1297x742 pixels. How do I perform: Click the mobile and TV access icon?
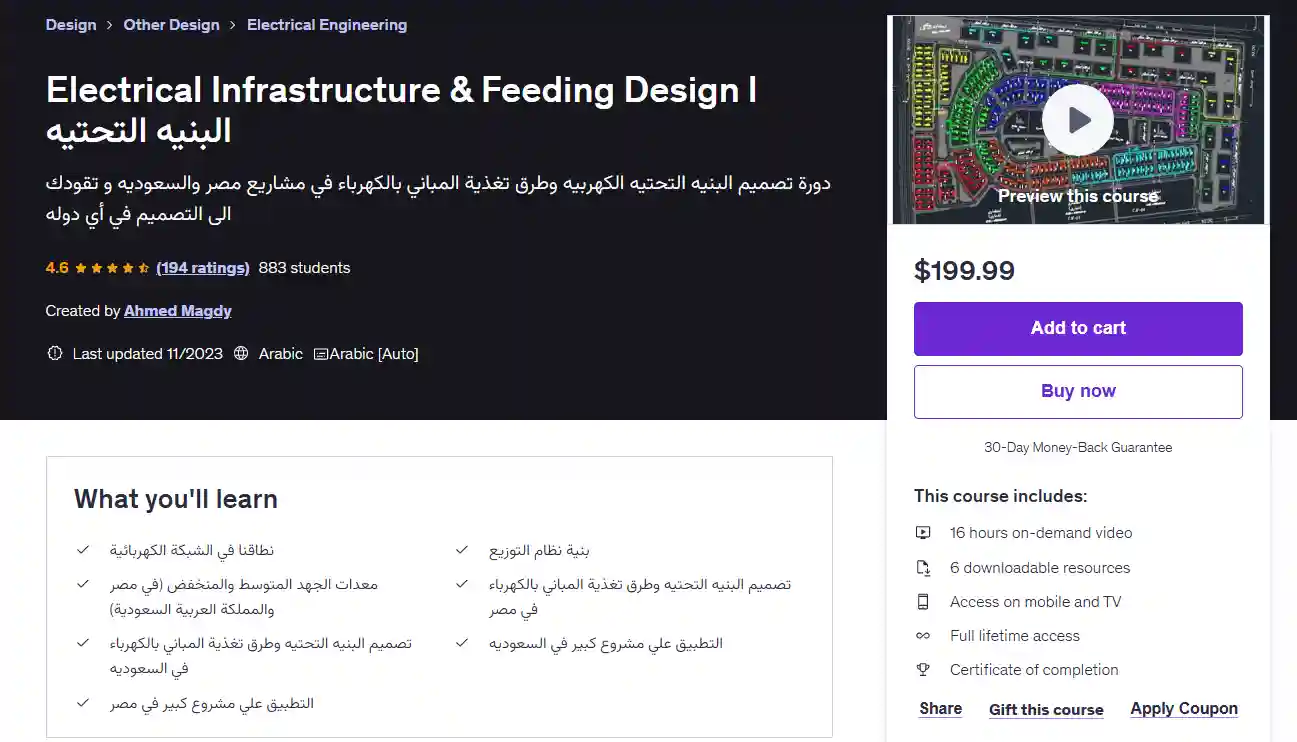click(923, 601)
